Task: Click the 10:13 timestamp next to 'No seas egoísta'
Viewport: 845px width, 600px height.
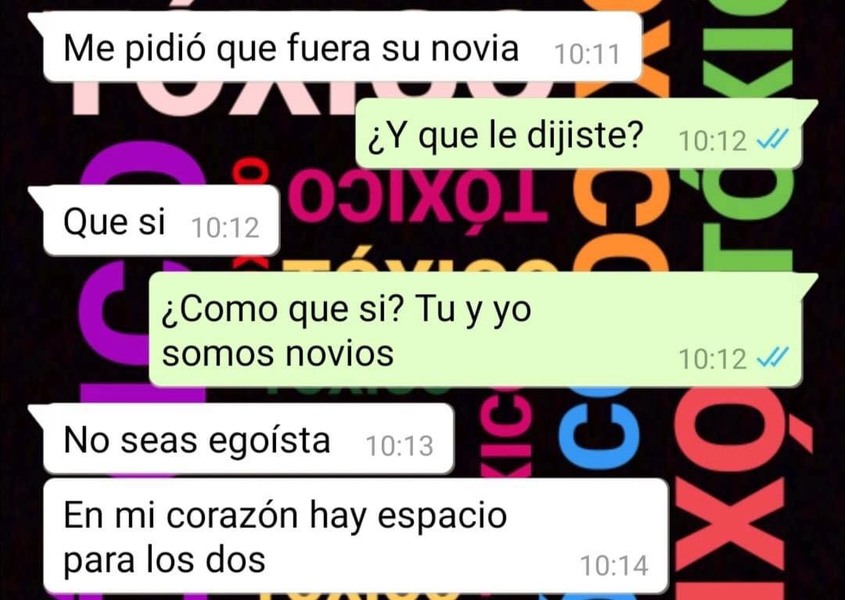Action: click(x=399, y=446)
